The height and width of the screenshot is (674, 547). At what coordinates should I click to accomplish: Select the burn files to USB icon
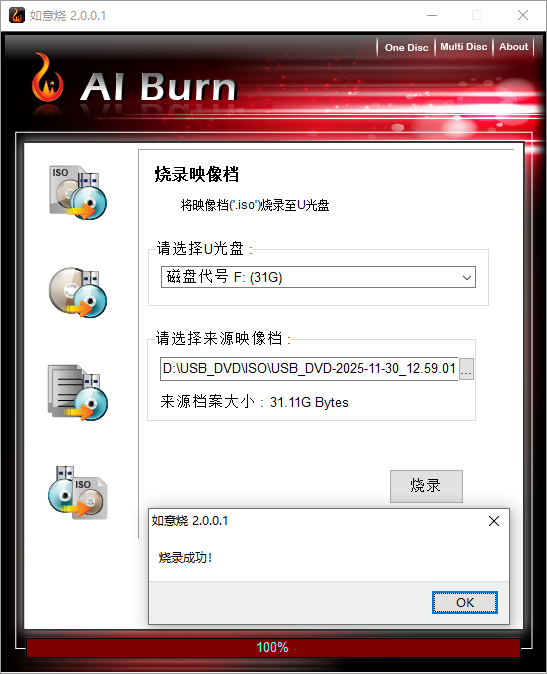pos(78,392)
